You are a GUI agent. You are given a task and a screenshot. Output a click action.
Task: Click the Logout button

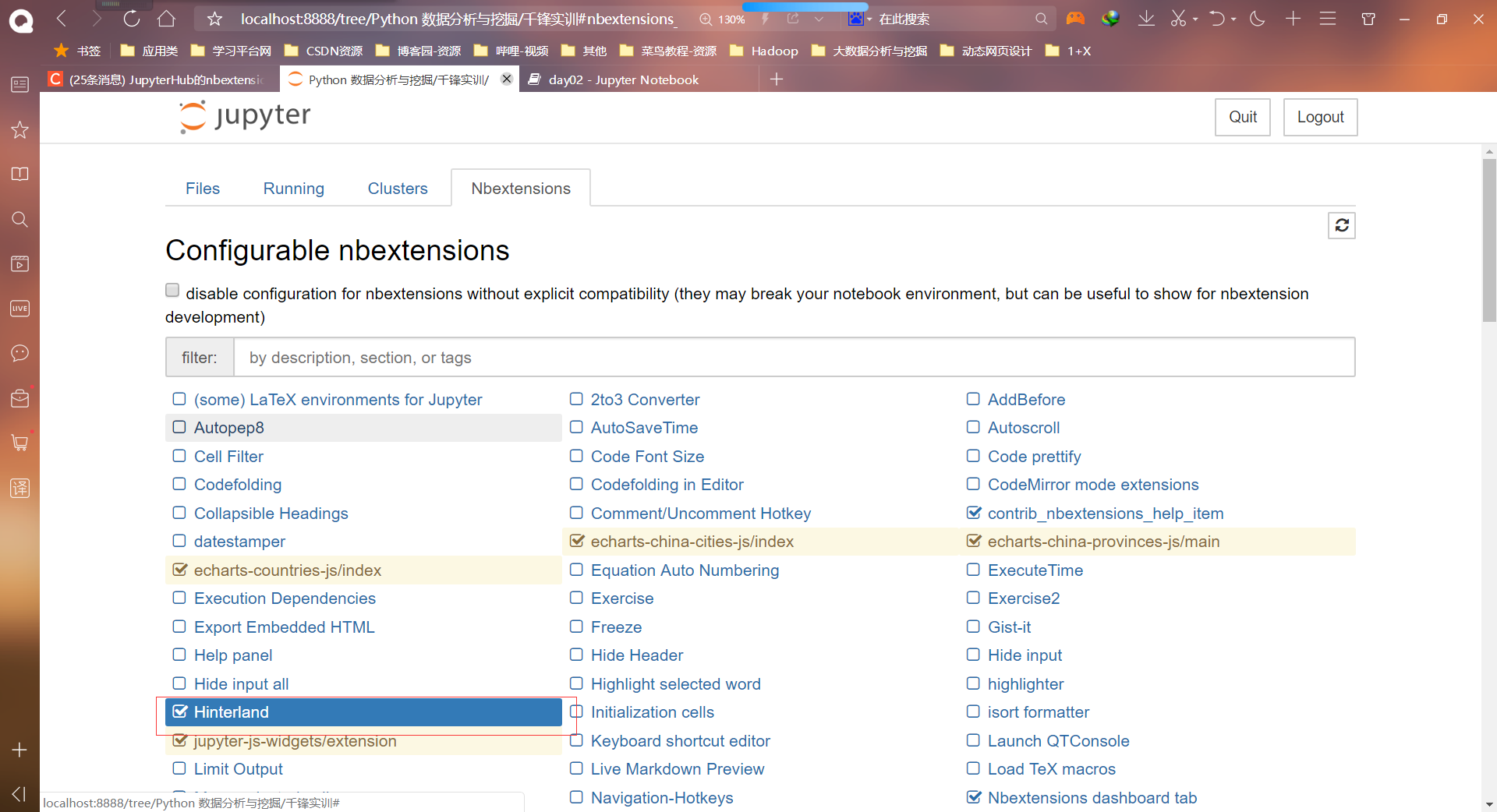tap(1320, 117)
